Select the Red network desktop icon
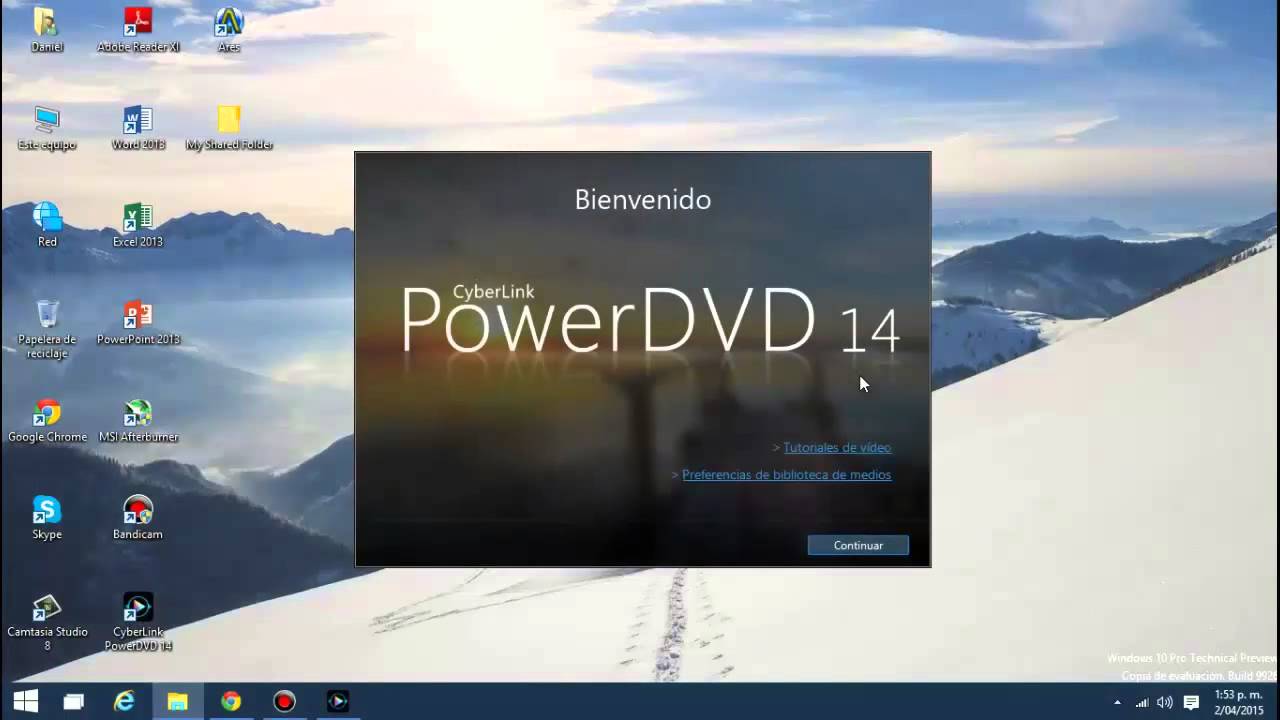The height and width of the screenshot is (720, 1280). (47, 225)
